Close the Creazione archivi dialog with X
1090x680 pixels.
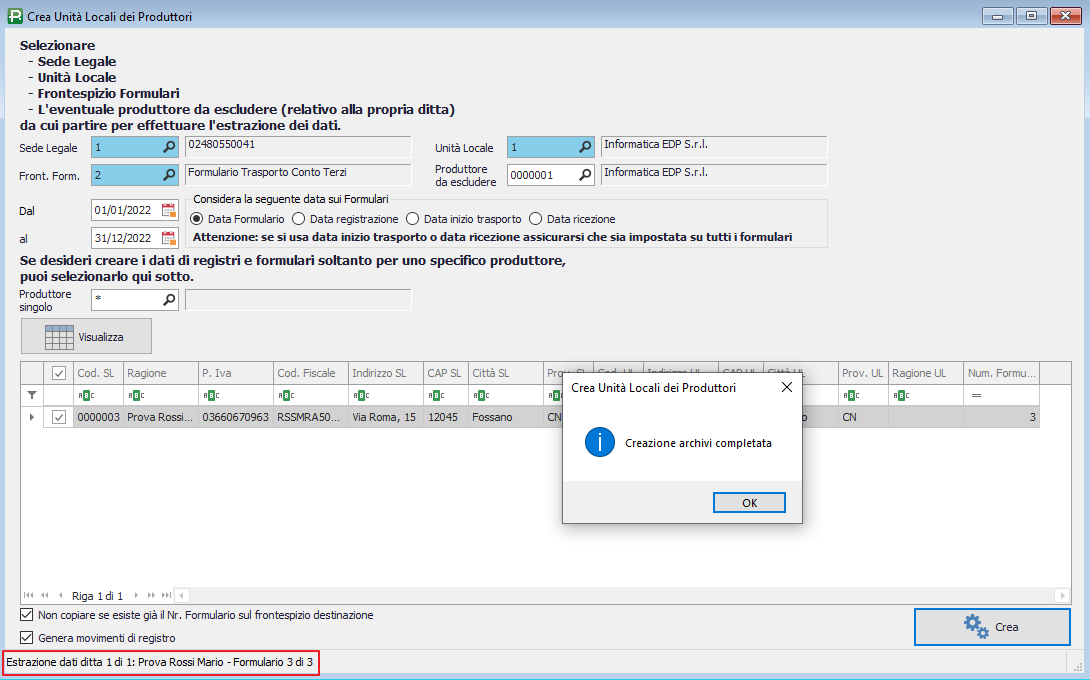click(785, 387)
